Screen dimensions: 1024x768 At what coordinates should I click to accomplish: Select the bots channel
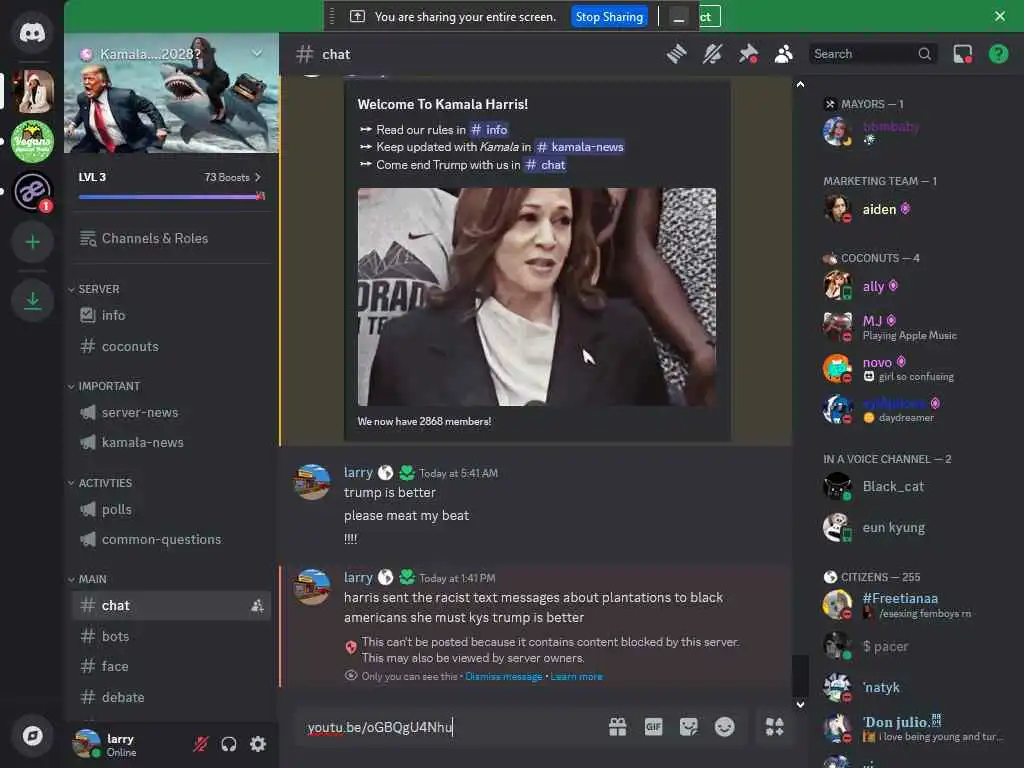click(172, 637)
